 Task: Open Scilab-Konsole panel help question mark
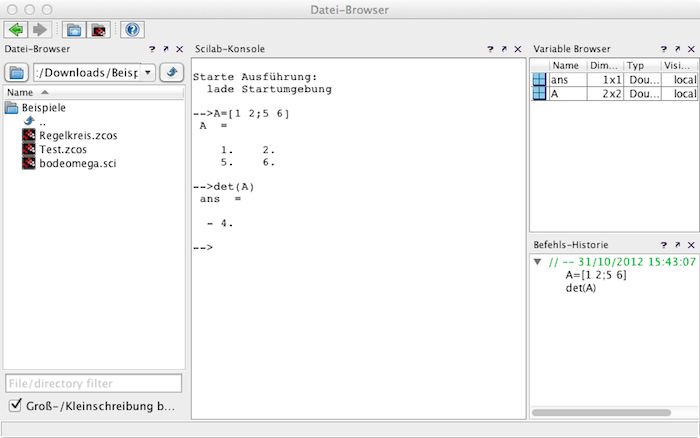pos(491,49)
